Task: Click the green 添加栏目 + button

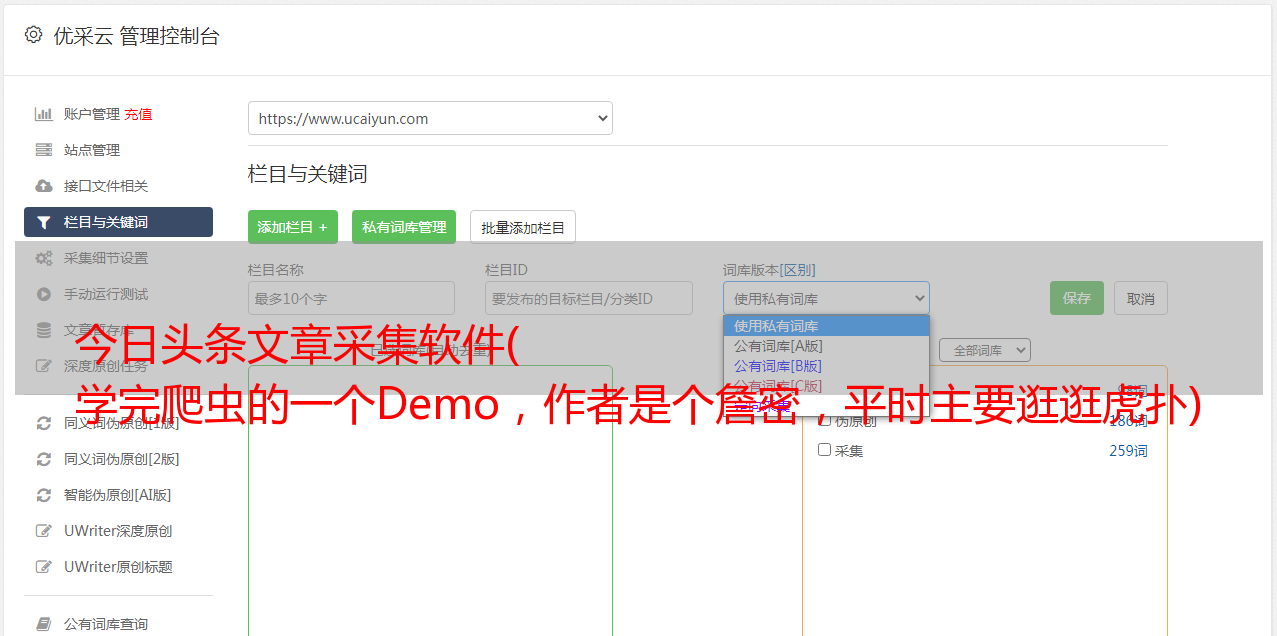Action: click(293, 227)
